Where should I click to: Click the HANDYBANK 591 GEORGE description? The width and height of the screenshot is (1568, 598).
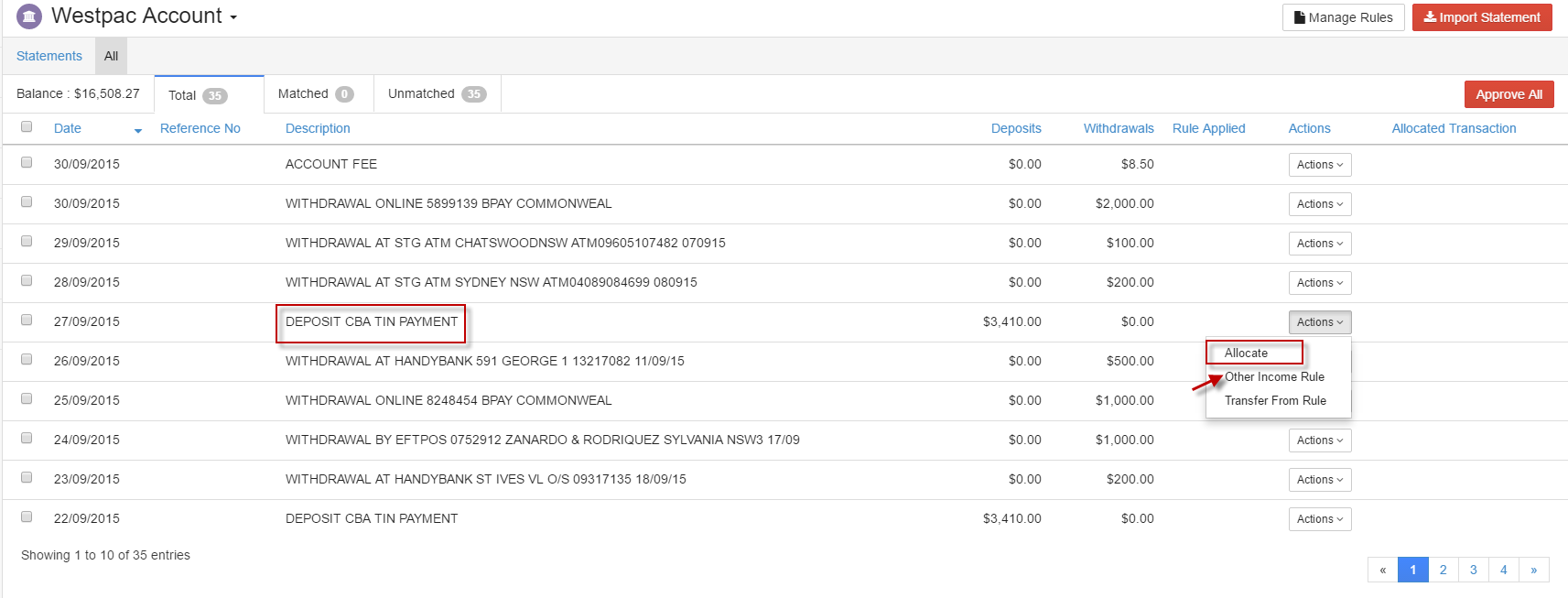pos(485,361)
